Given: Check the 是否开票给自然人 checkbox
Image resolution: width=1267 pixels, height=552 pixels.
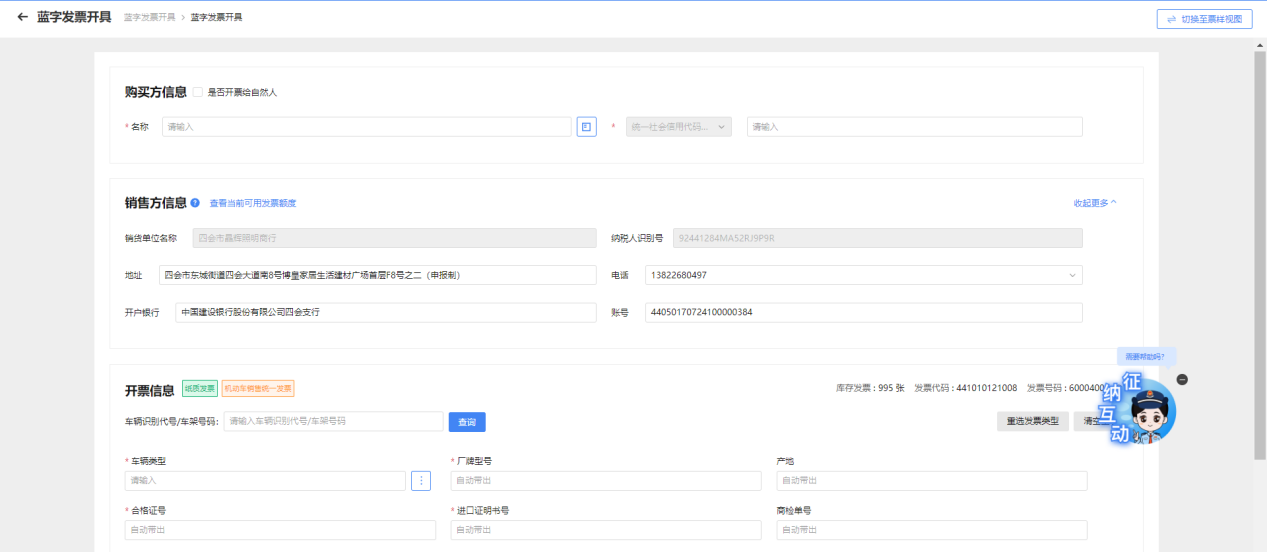Looking at the screenshot, I should tap(198, 92).
